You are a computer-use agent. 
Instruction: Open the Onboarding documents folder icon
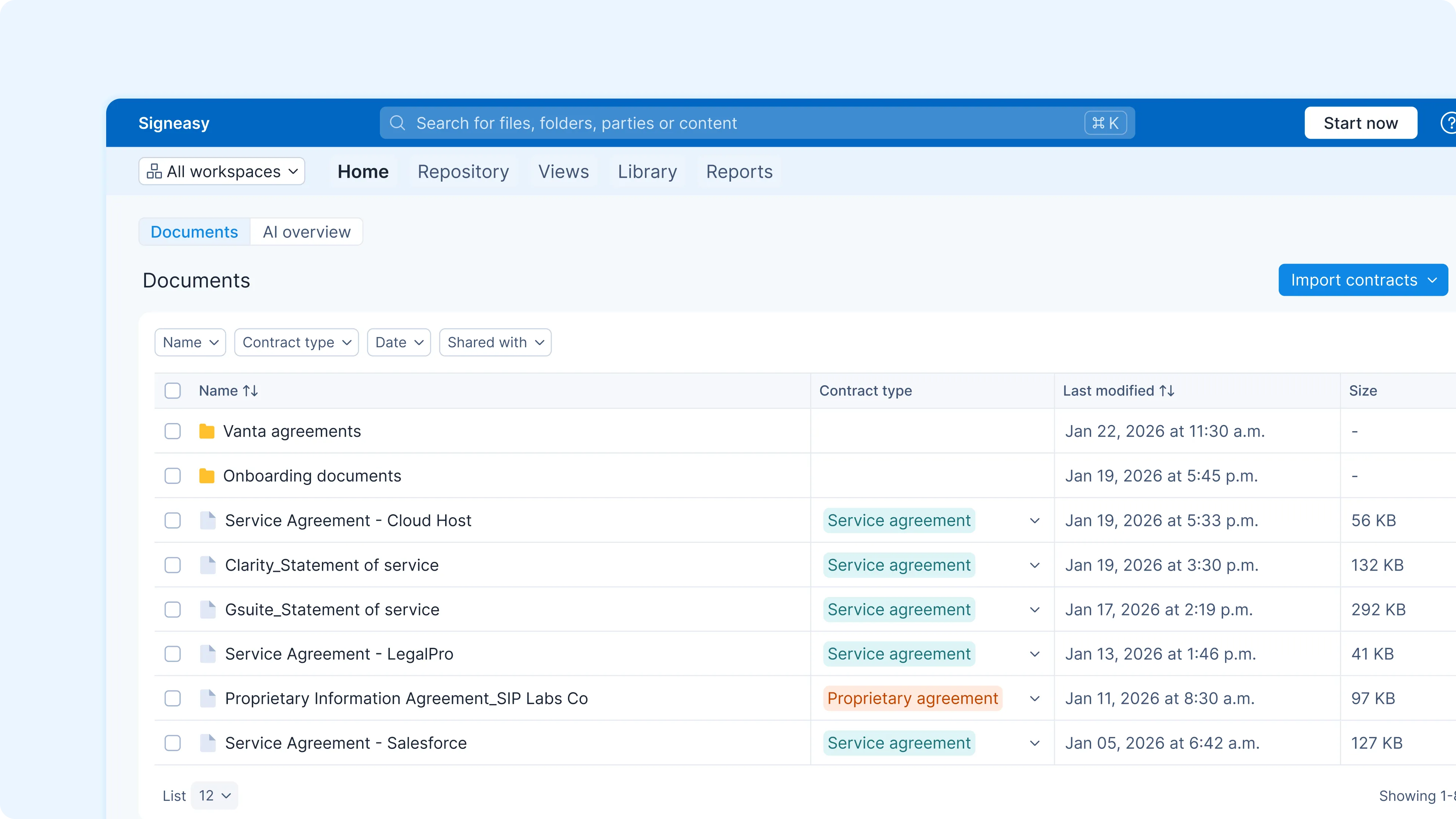click(207, 475)
